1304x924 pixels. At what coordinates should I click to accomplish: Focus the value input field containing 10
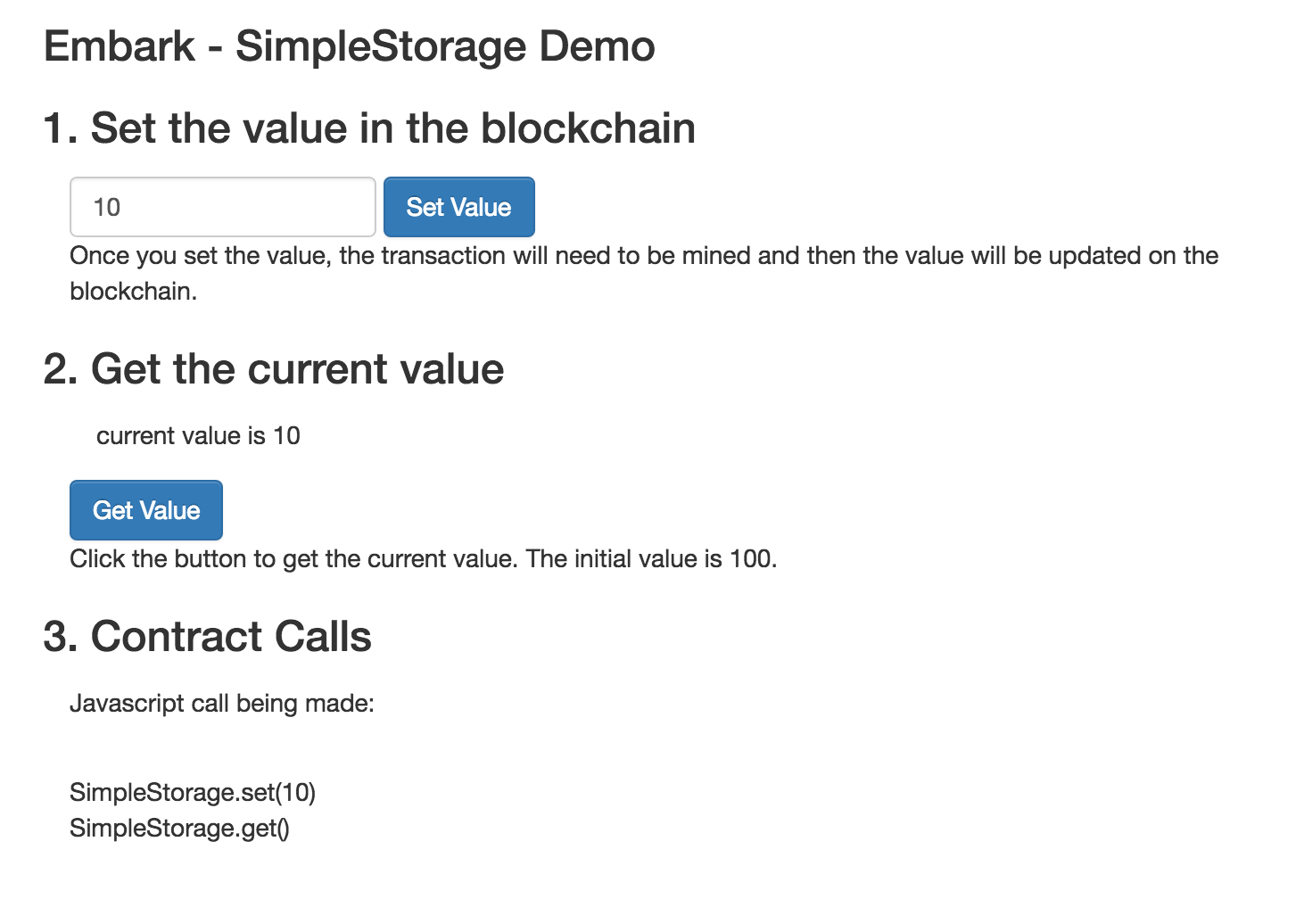click(223, 207)
